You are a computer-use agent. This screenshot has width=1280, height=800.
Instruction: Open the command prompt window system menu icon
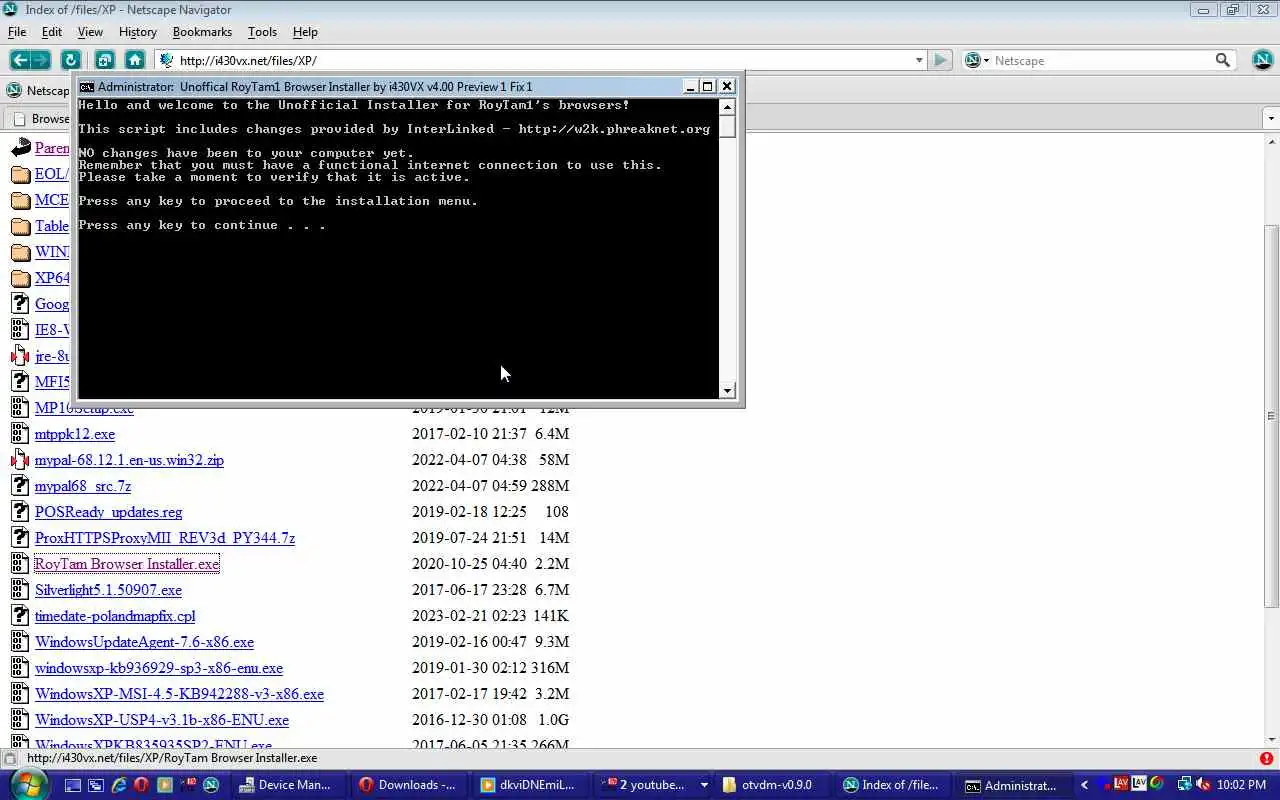tap(87, 87)
